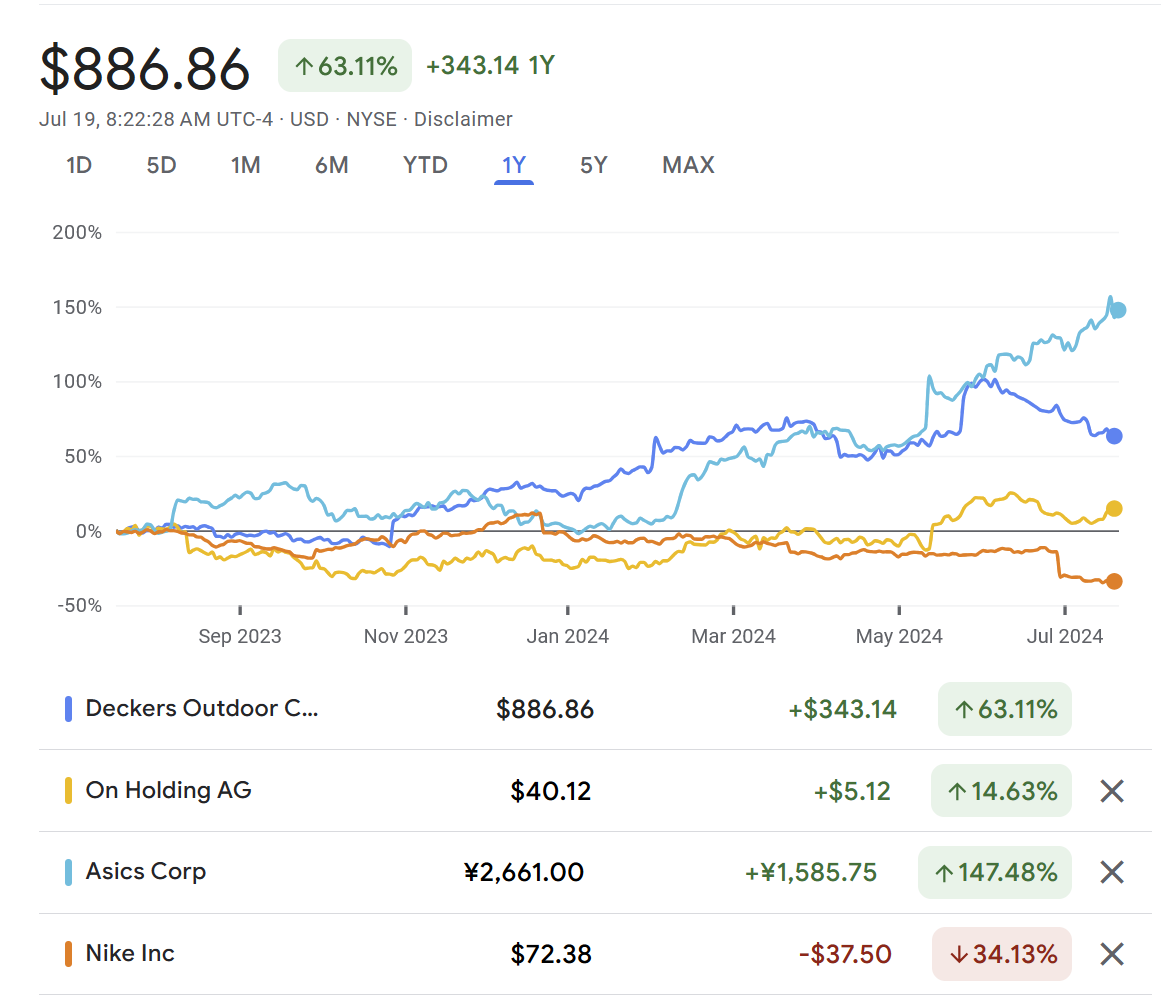The image size is (1161, 999).
Task: Click the $886.86 price in Deckers row
Action: tap(545, 709)
